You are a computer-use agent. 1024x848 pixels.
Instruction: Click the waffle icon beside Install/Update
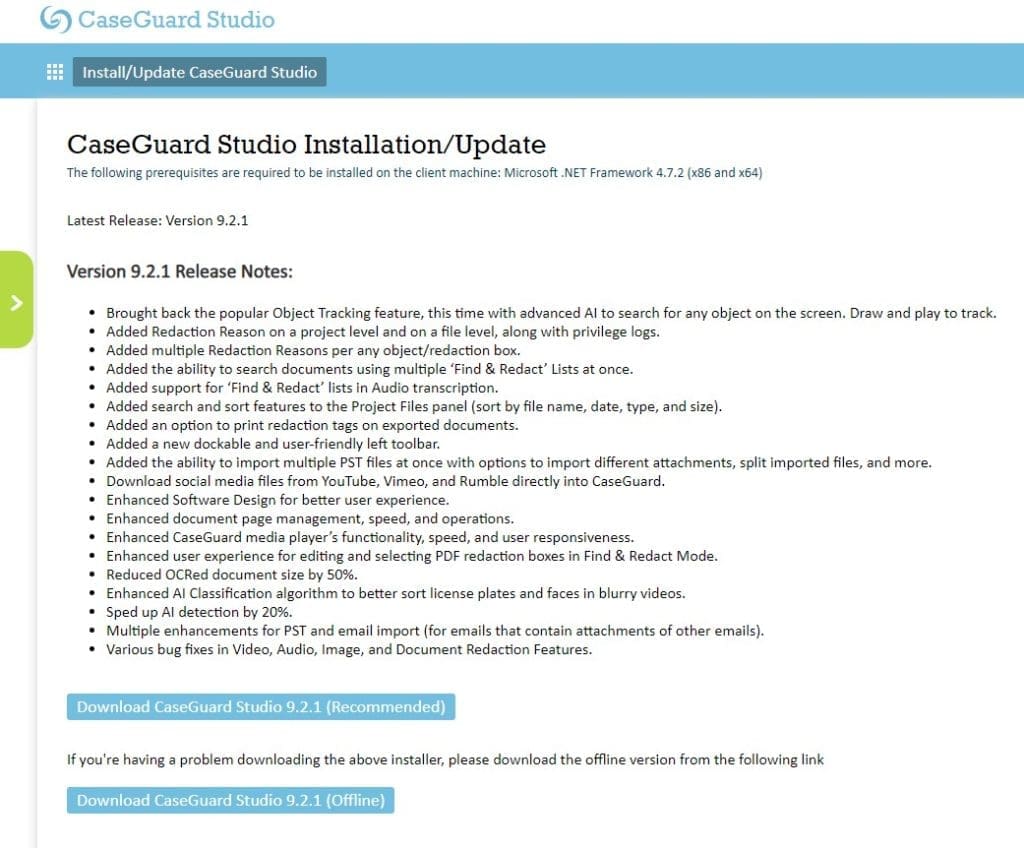54,71
